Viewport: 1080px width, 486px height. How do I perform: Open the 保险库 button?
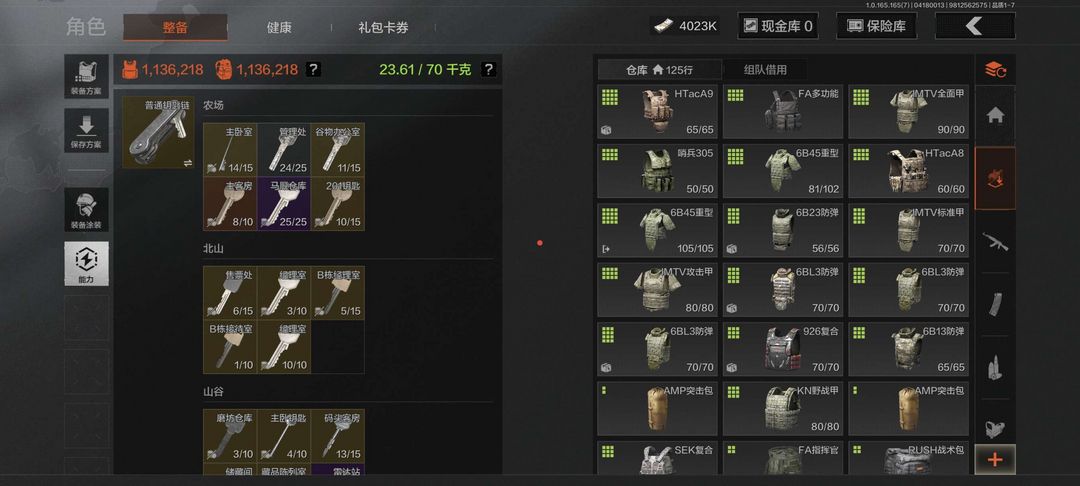876,26
